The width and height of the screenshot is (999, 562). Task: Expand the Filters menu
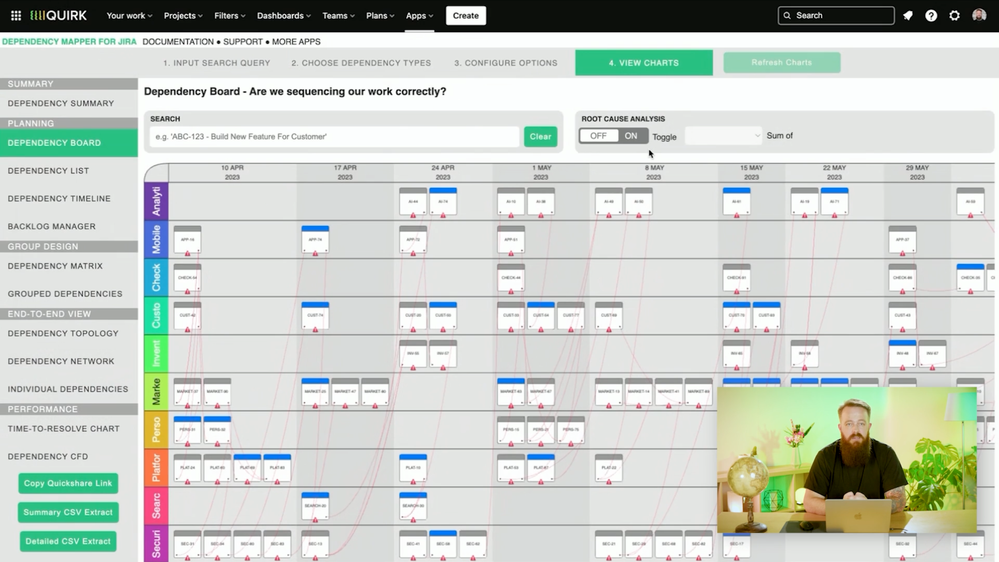pos(229,15)
